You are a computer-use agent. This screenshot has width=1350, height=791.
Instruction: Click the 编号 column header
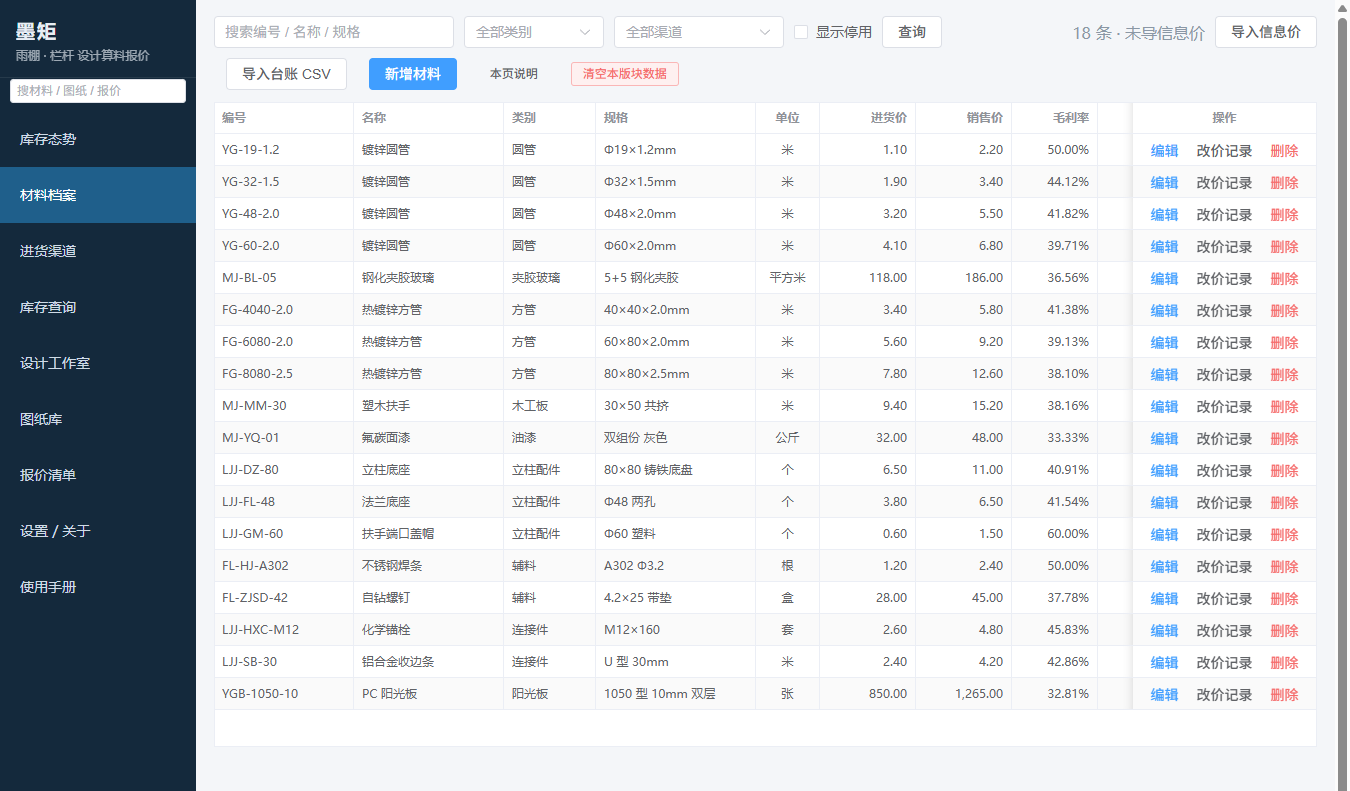click(x=284, y=118)
